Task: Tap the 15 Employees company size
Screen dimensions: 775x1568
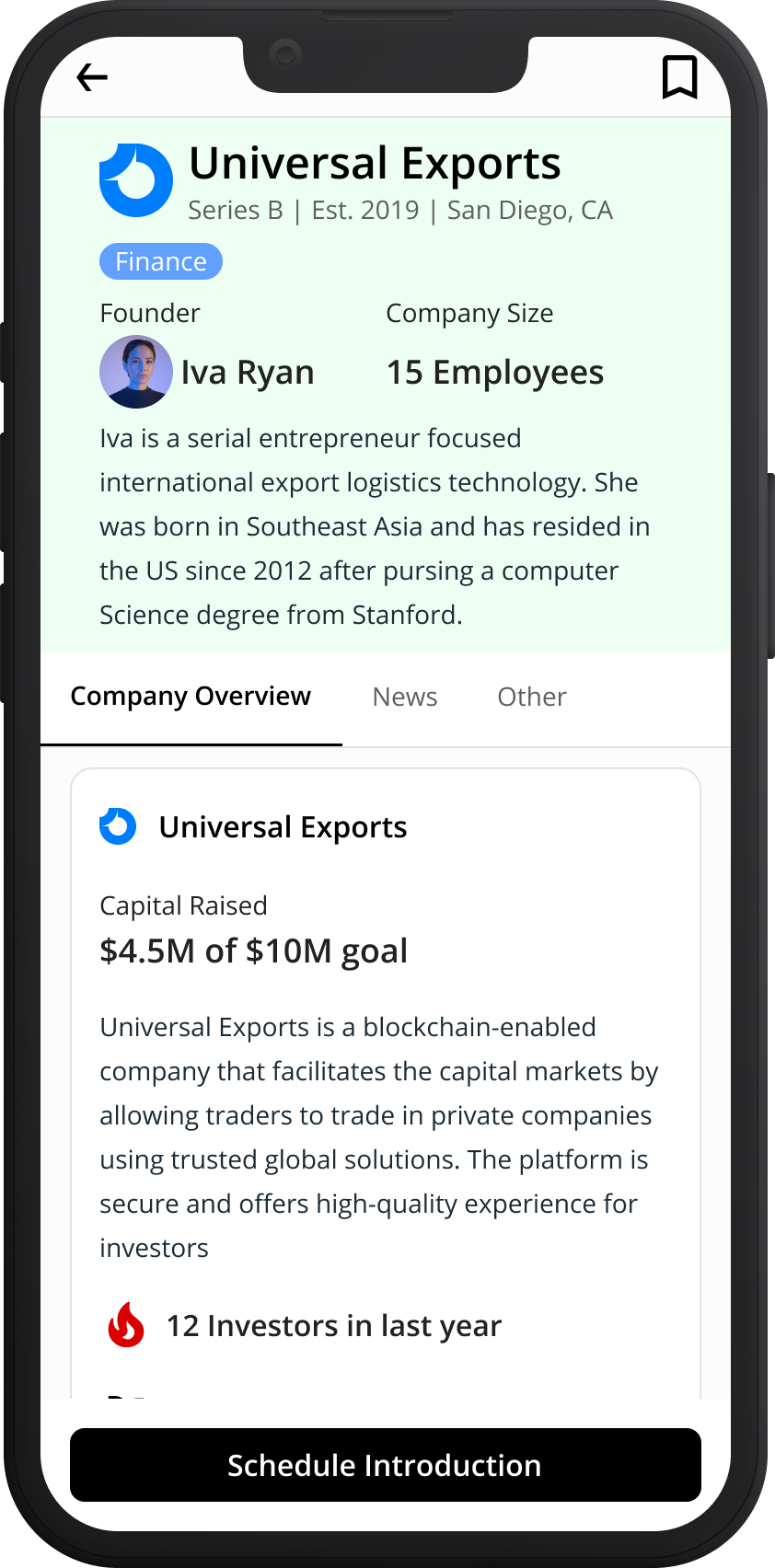Action: pyautogui.click(x=495, y=373)
